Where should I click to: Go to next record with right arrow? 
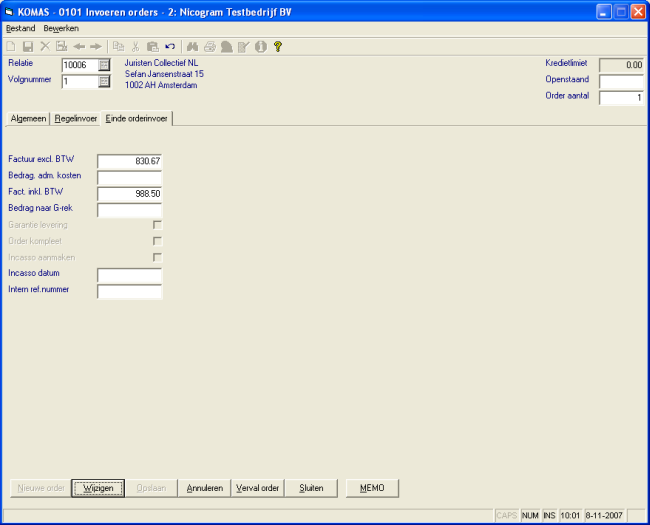click(x=96, y=46)
